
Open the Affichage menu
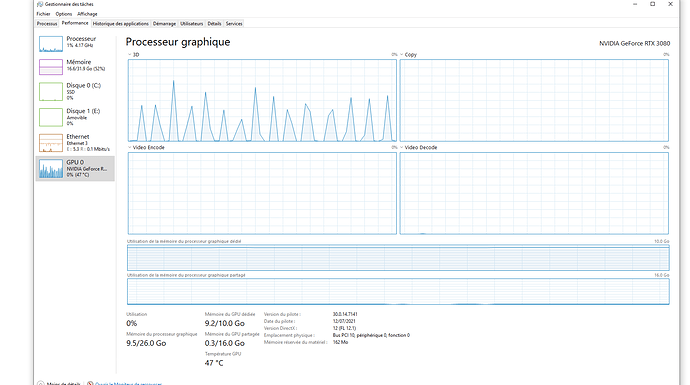tap(87, 14)
